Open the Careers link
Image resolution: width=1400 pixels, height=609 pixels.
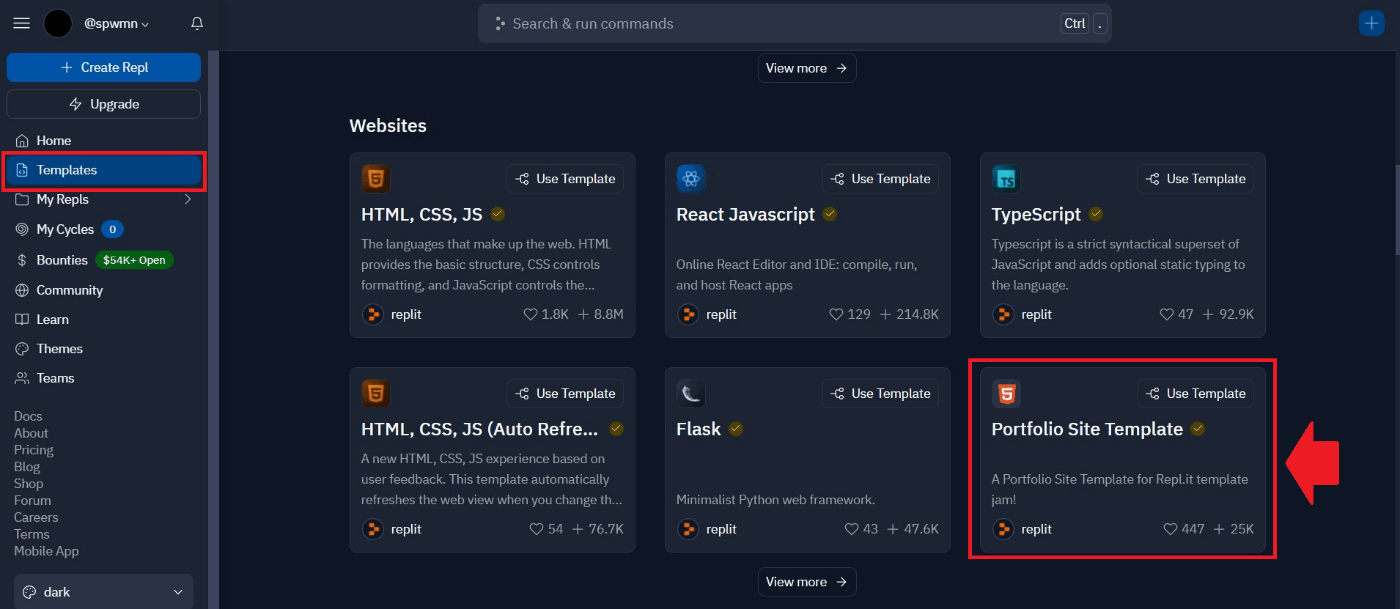(x=36, y=518)
